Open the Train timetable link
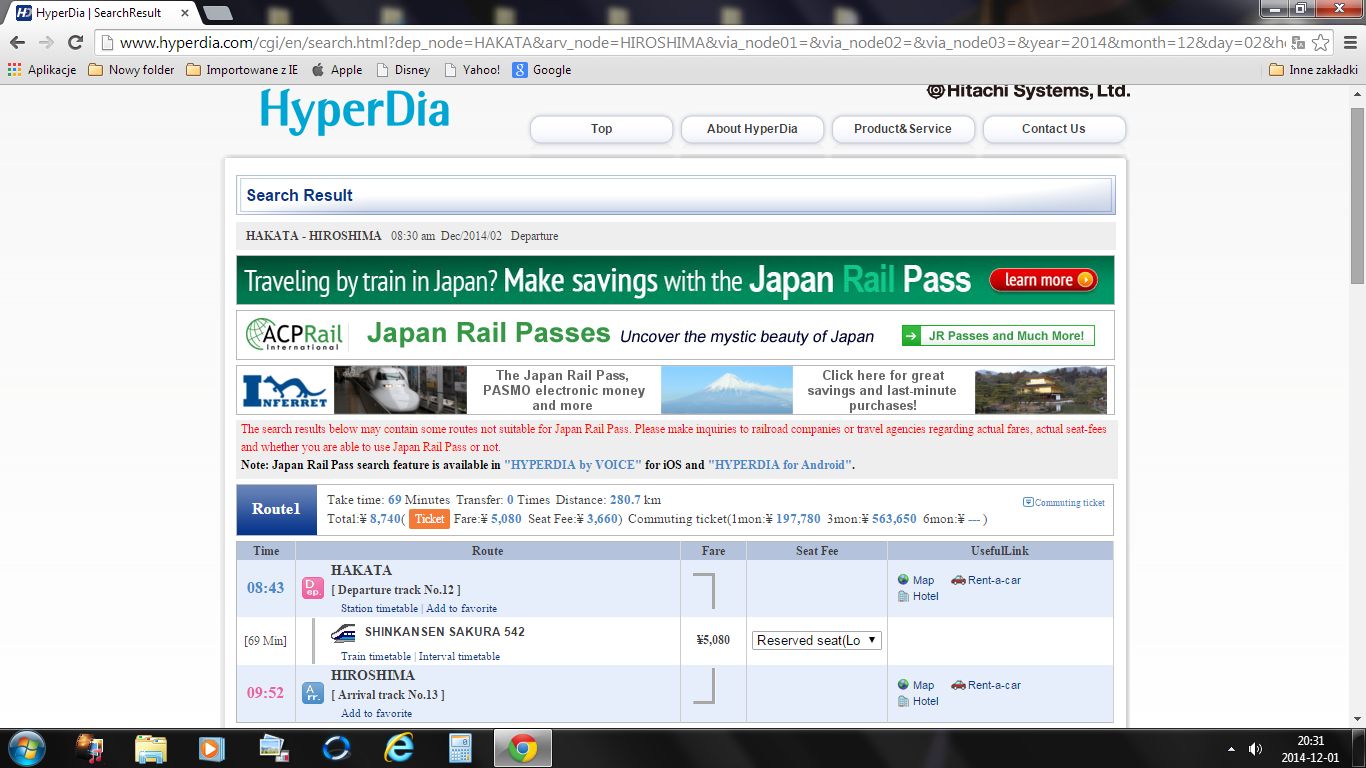 pyautogui.click(x=376, y=657)
